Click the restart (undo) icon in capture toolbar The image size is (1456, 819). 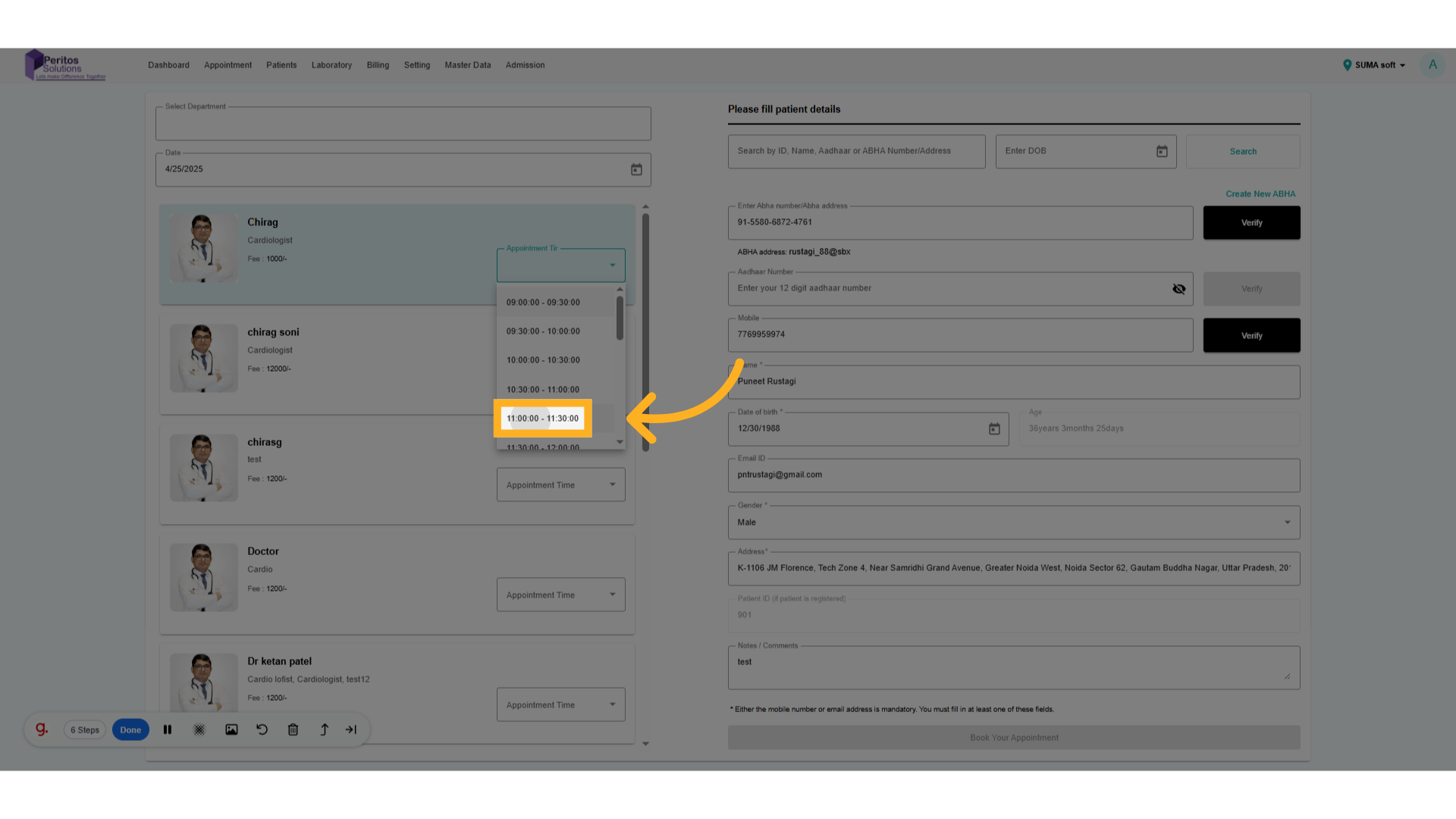pyautogui.click(x=262, y=730)
